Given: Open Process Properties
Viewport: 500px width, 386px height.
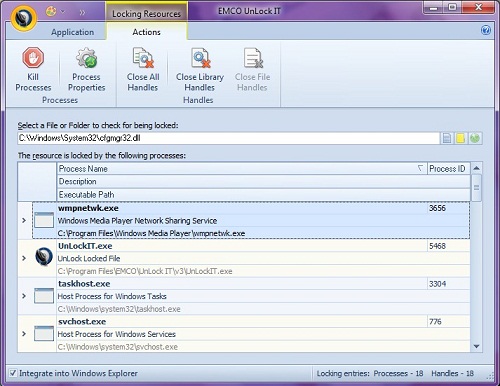Looking at the screenshot, I should tap(86, 70).
